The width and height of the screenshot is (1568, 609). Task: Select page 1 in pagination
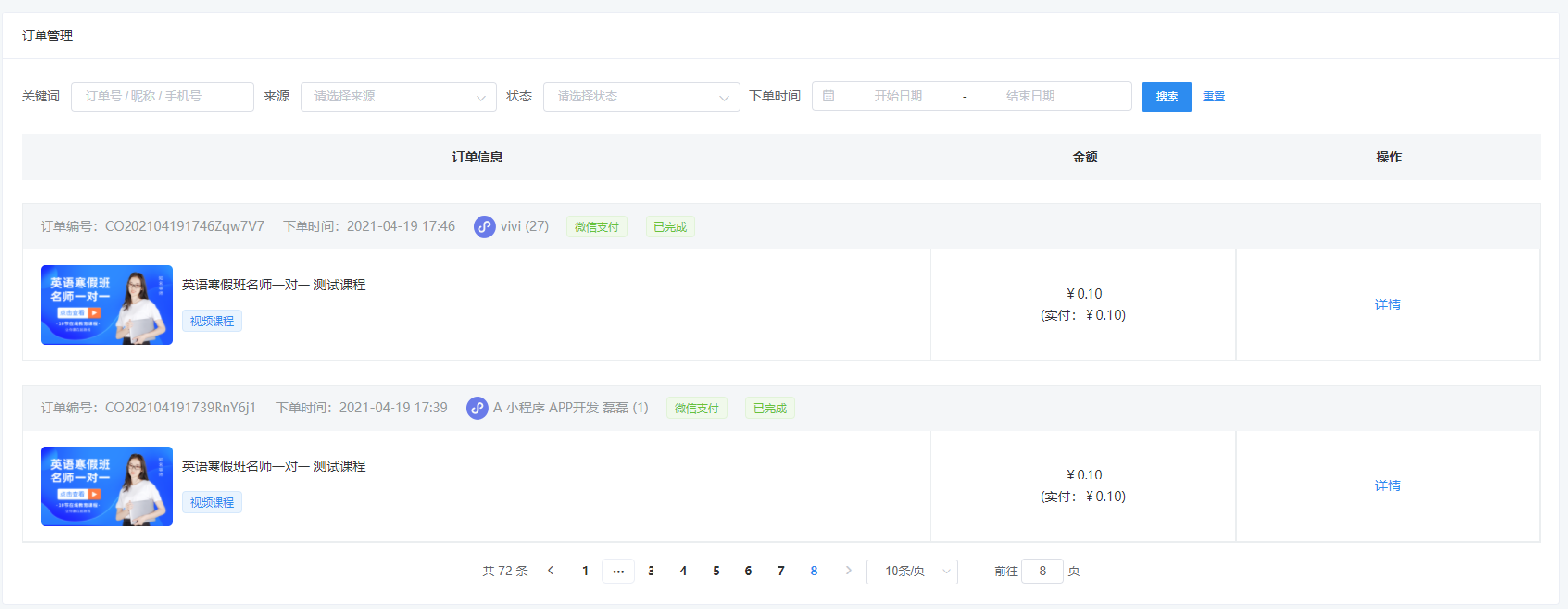[585, 571]
